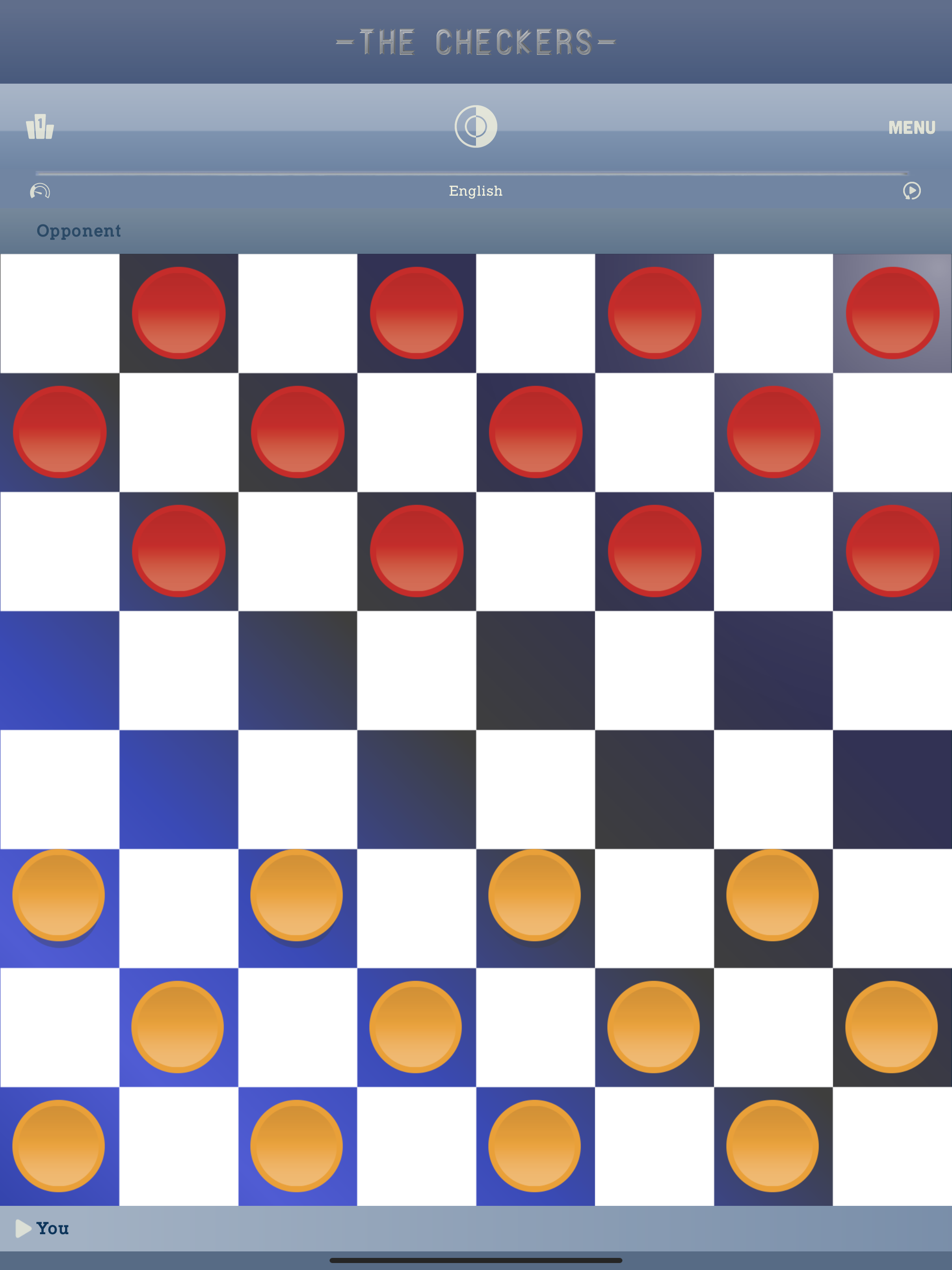Click empty dark square in fifth row, eighth column
The width and height of the screenshot is (952, 1270).
pyautogui.click(x=892, y=789)
